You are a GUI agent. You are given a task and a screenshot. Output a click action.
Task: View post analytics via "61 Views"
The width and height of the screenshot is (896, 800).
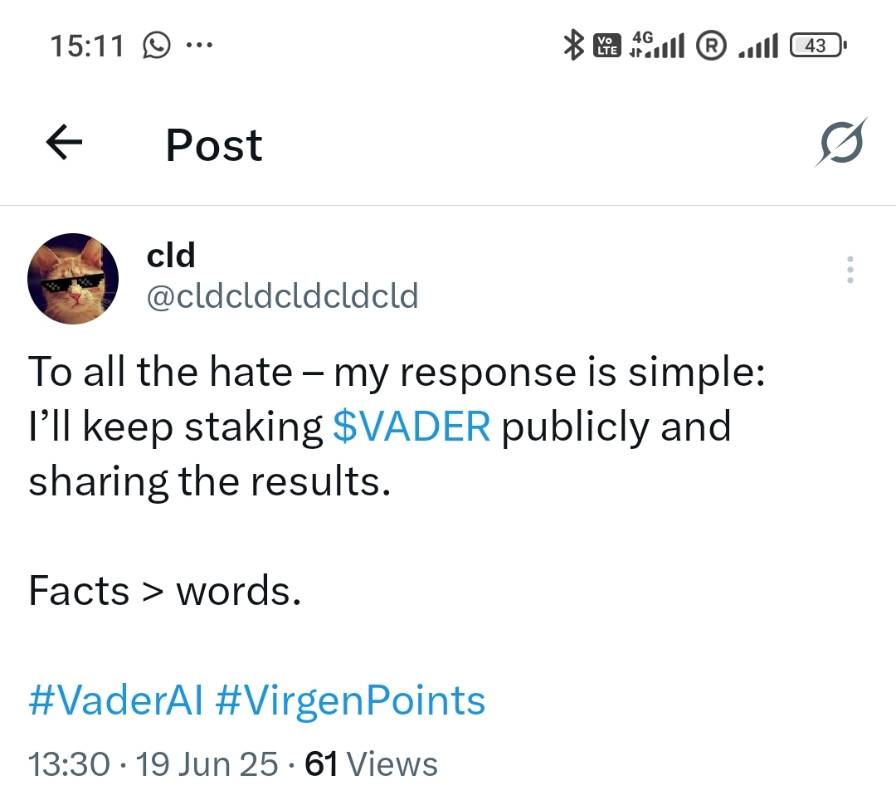coord(371,764)
